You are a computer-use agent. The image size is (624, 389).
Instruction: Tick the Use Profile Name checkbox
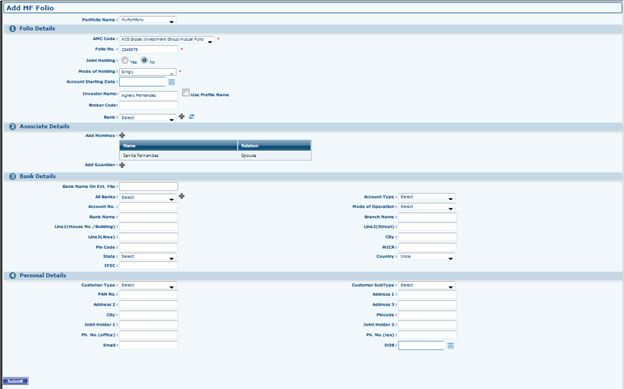[186, 92]
